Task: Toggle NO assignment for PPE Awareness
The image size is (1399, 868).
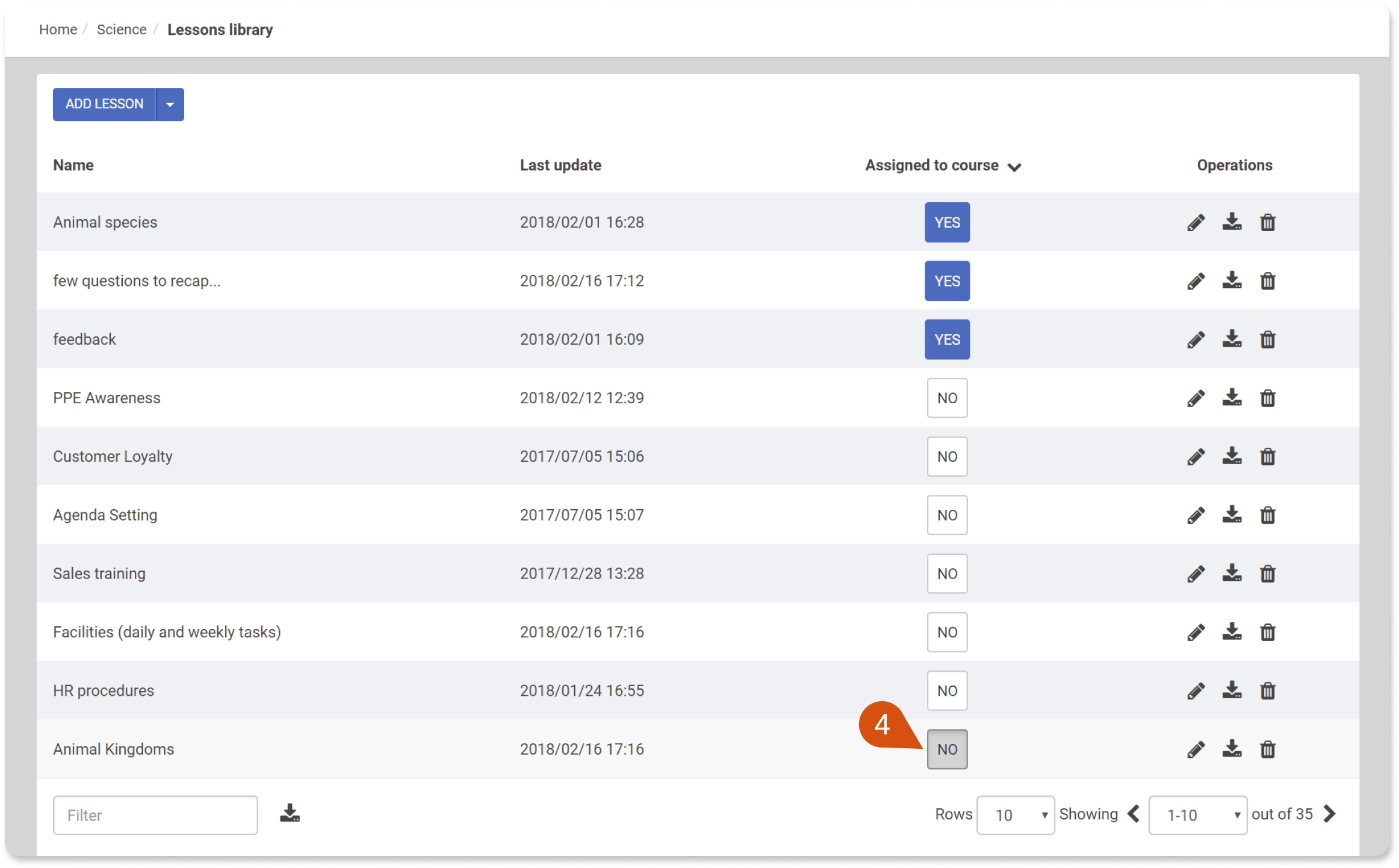Action: (947, 398)
